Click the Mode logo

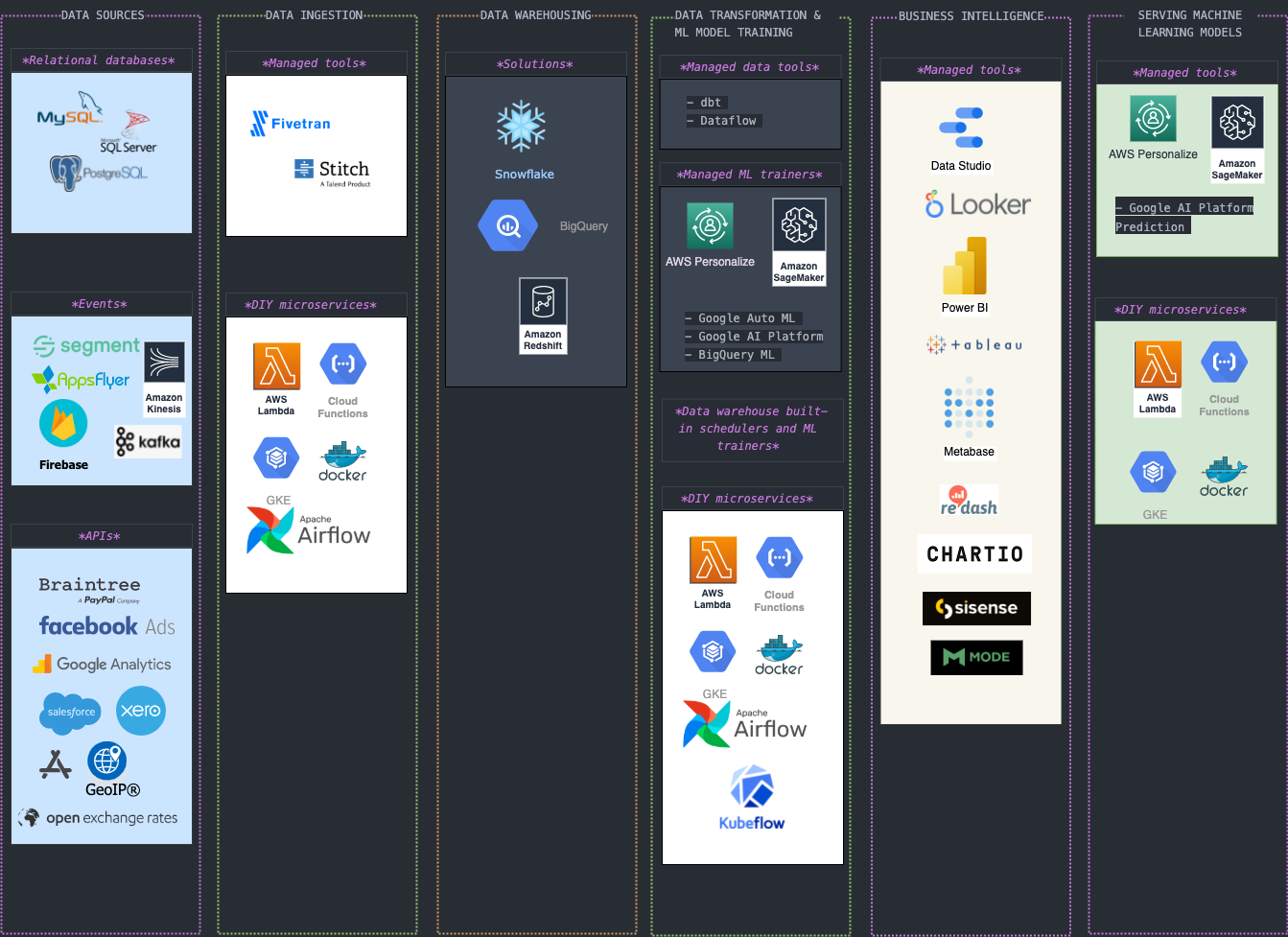coord(976,657)
